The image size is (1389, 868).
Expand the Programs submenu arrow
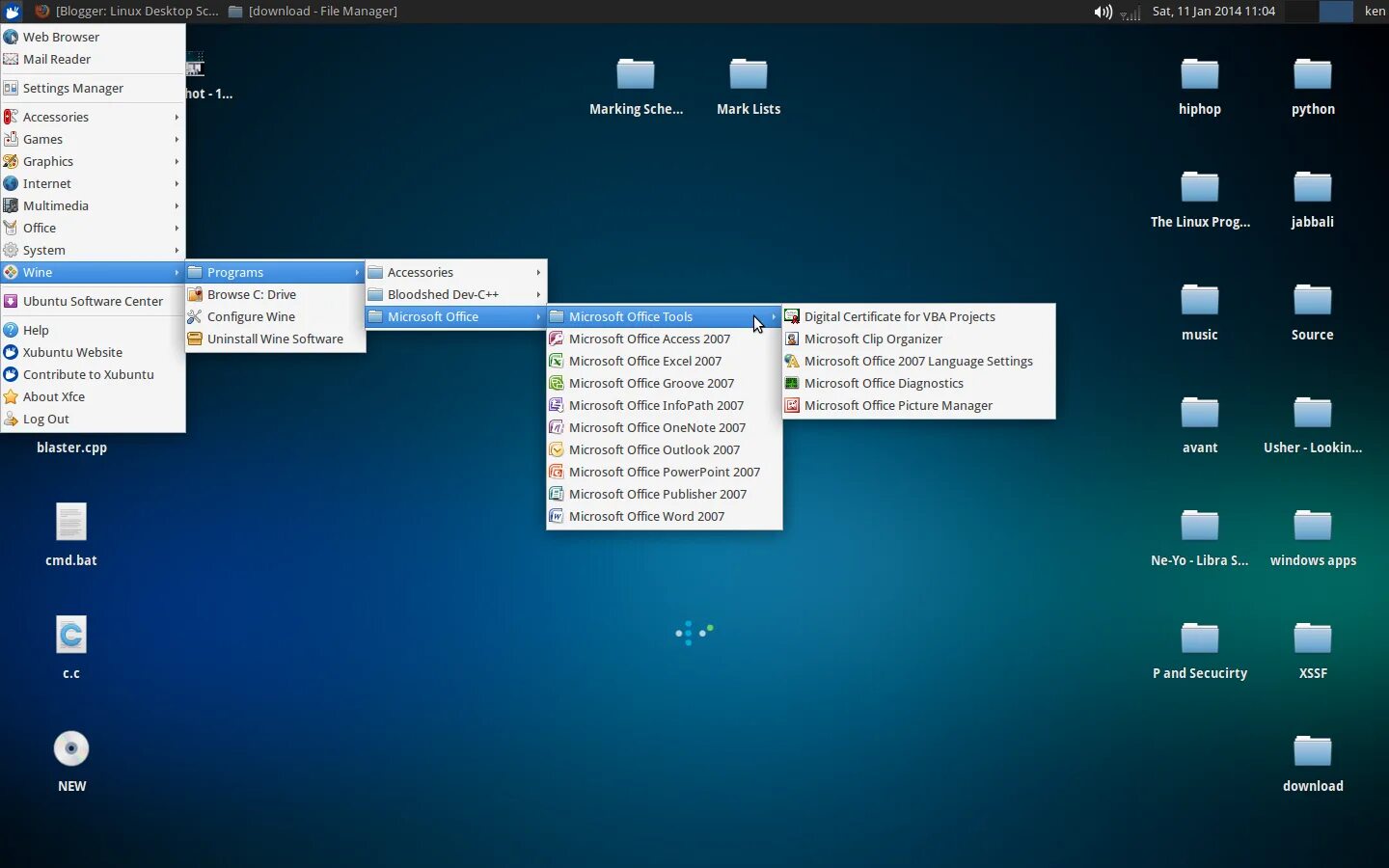(357, 272)
